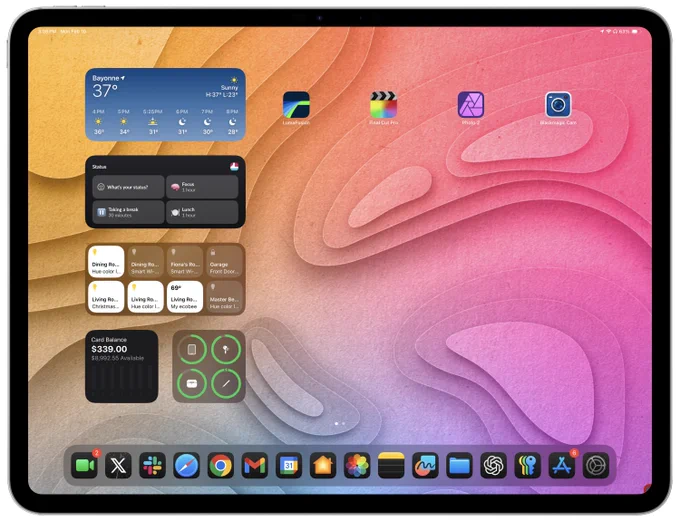Open the Photos app in dock
This screenshot has width=680, height=521.
point(357,465)
